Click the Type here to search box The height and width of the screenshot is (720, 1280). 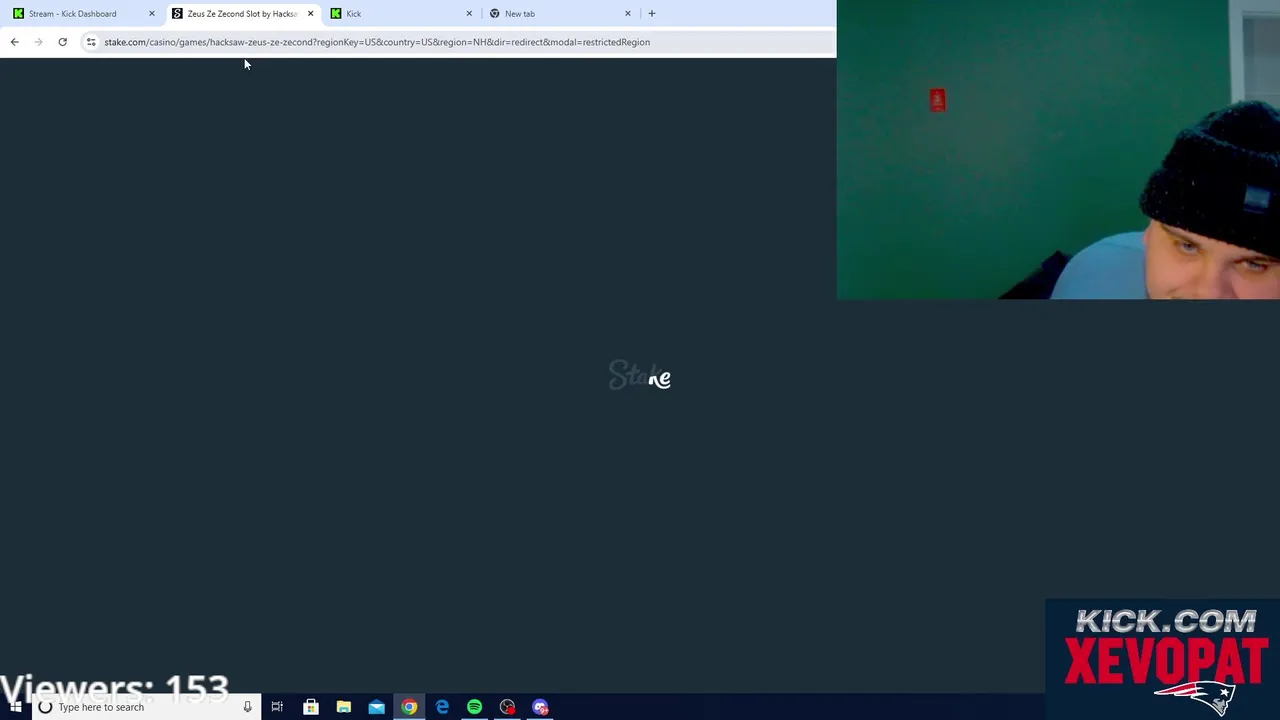click(146, 707)
